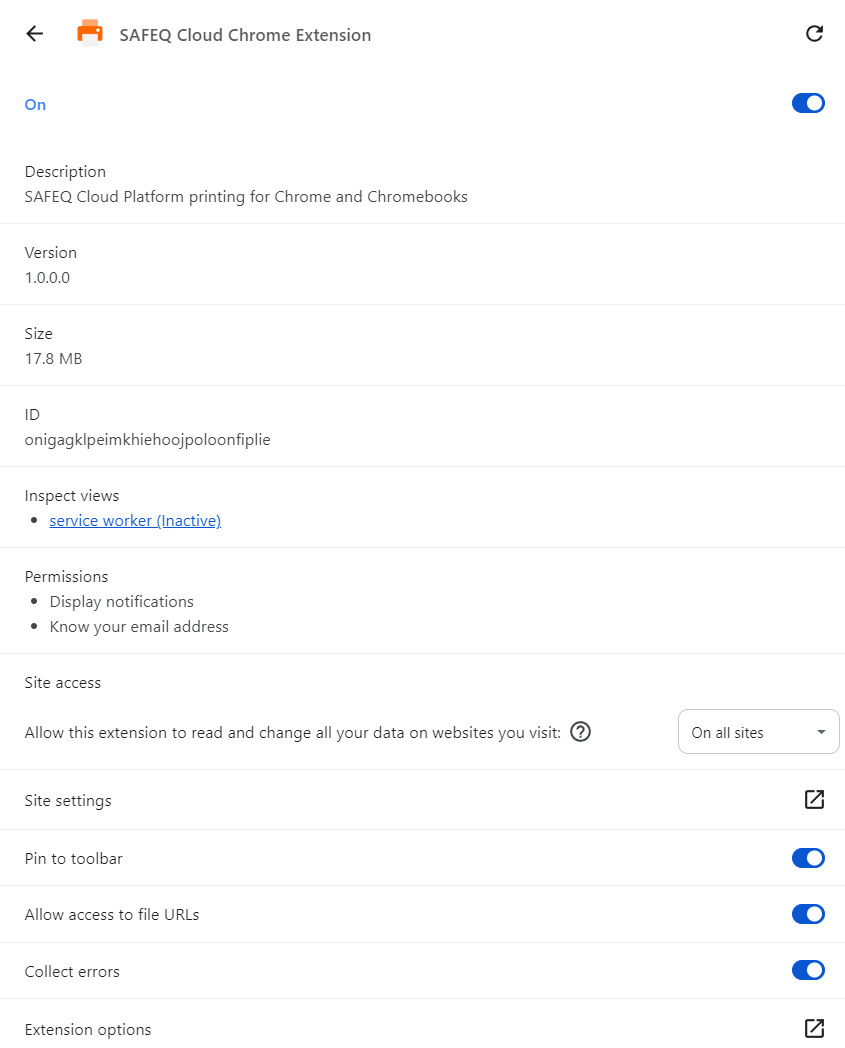Click the SAFEQ Cloud Chrome Extension title
This screenshot has width=845, height=1048.
point(245,35)
